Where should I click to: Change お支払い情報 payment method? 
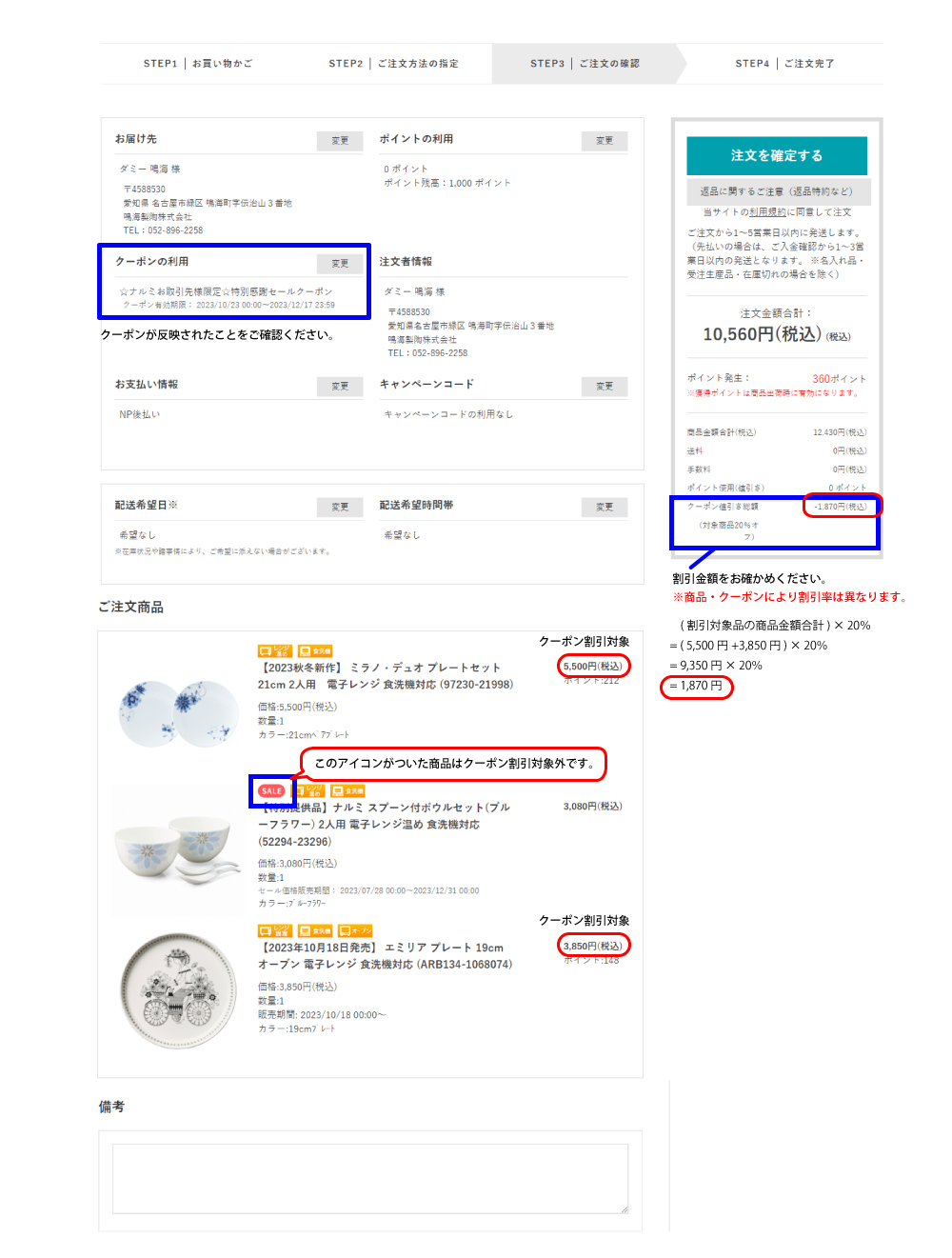[340, 387]
